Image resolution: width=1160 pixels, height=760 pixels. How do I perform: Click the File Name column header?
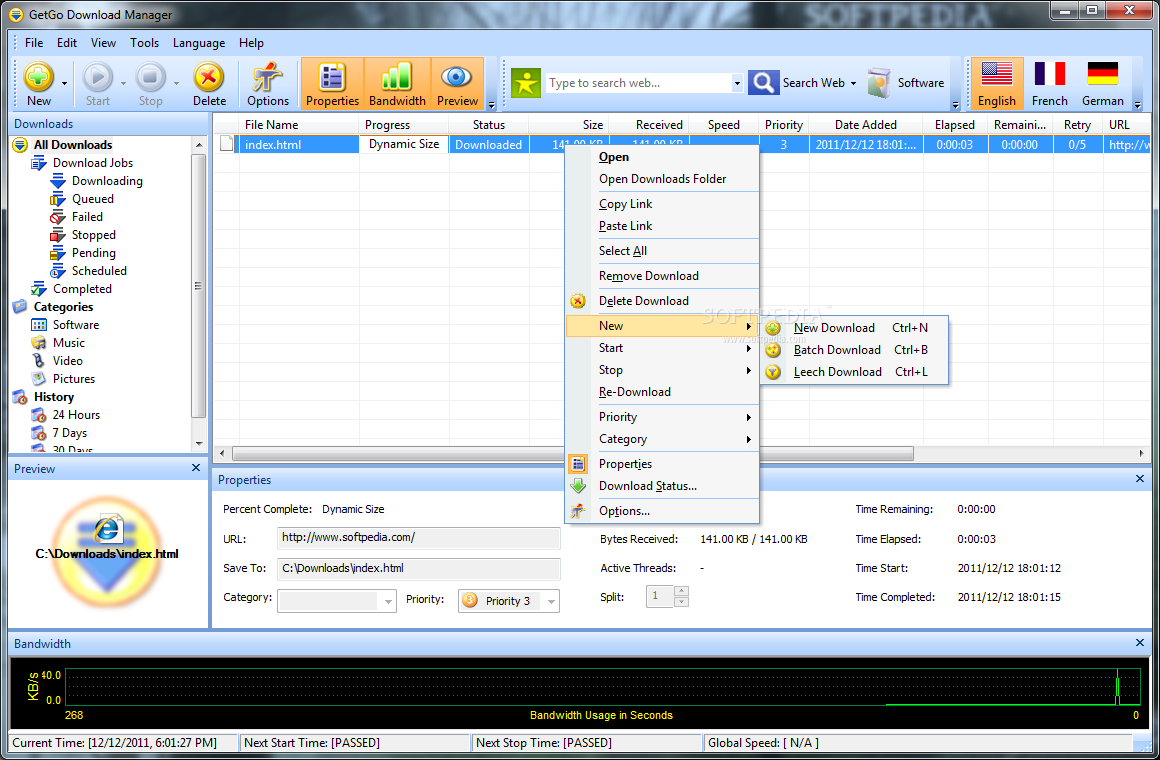(x=300, y=125)
